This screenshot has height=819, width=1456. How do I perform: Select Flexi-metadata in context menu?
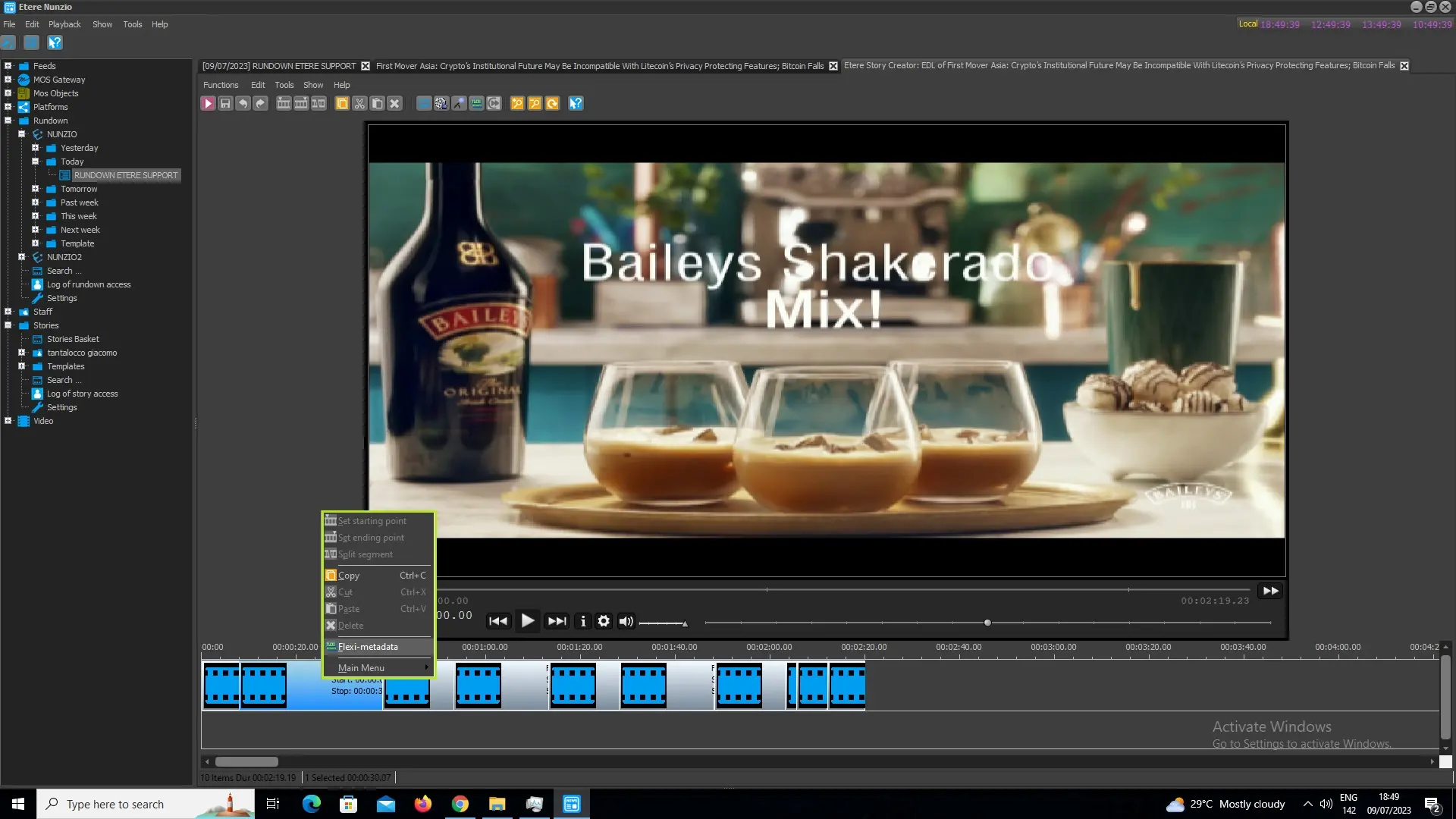368,647
